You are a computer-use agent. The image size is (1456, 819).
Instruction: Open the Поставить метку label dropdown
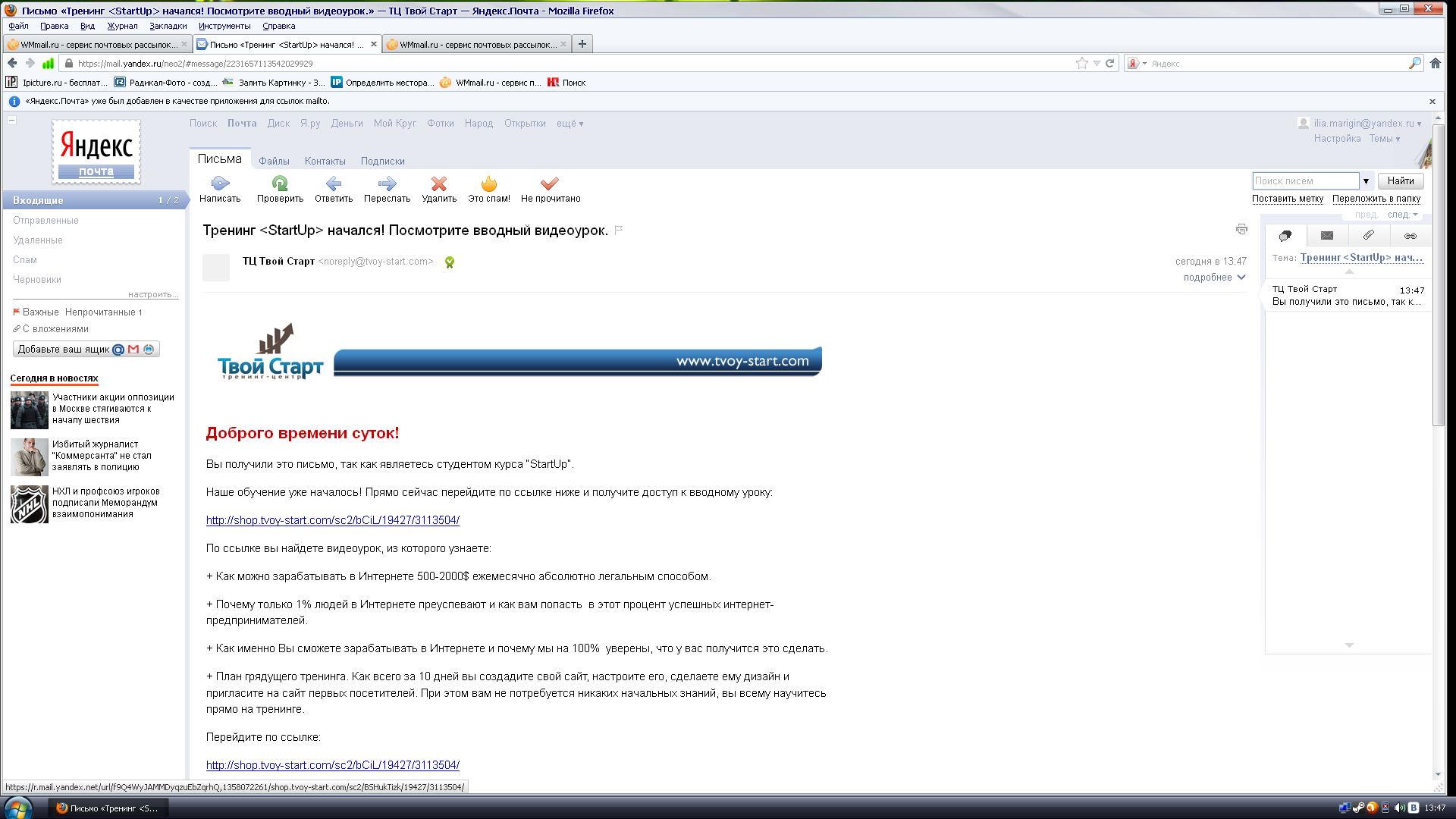tap(1288, 199)
